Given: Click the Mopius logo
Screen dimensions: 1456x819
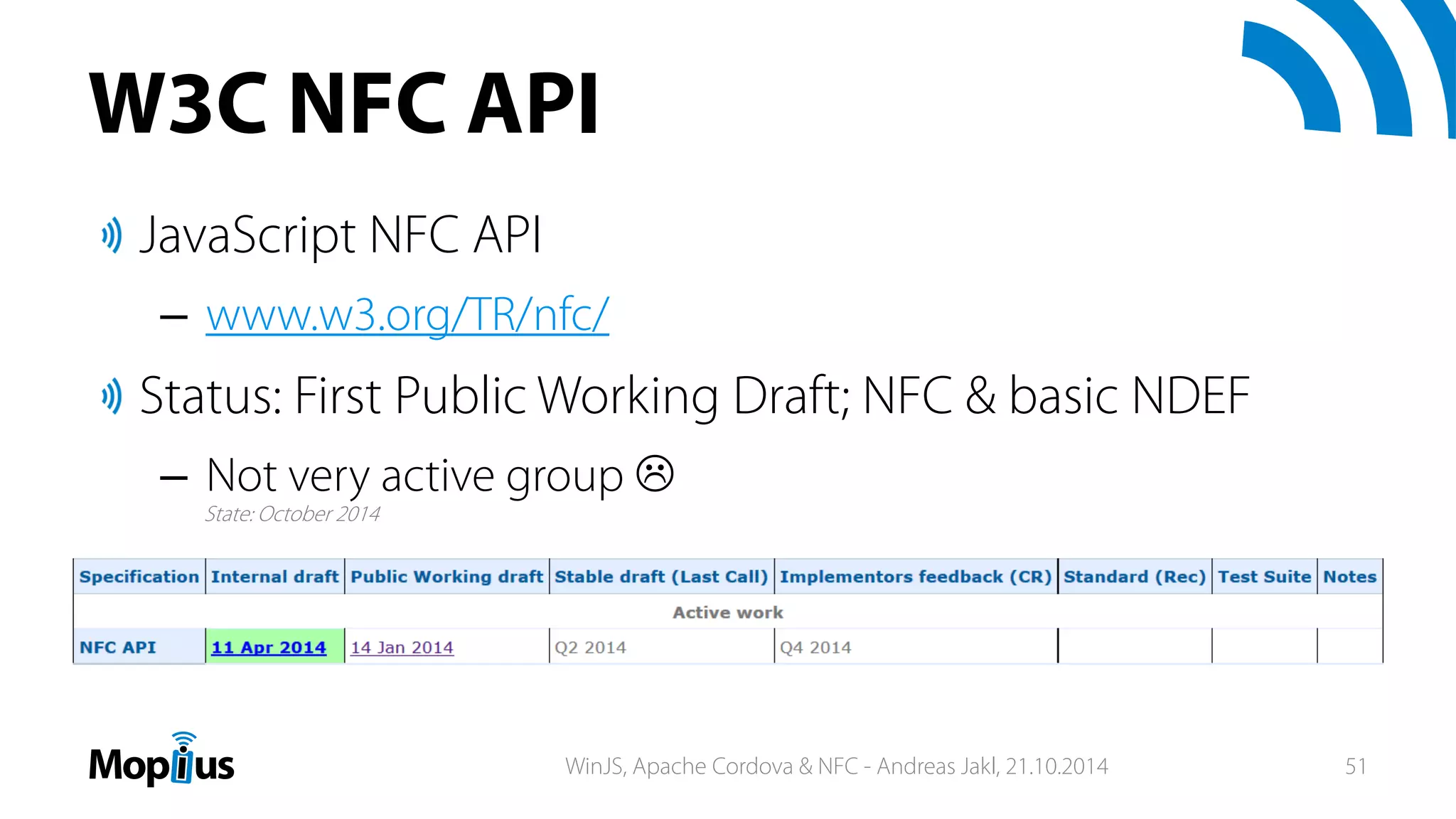Looking at the screenshot, I should [x=161, y=759].
